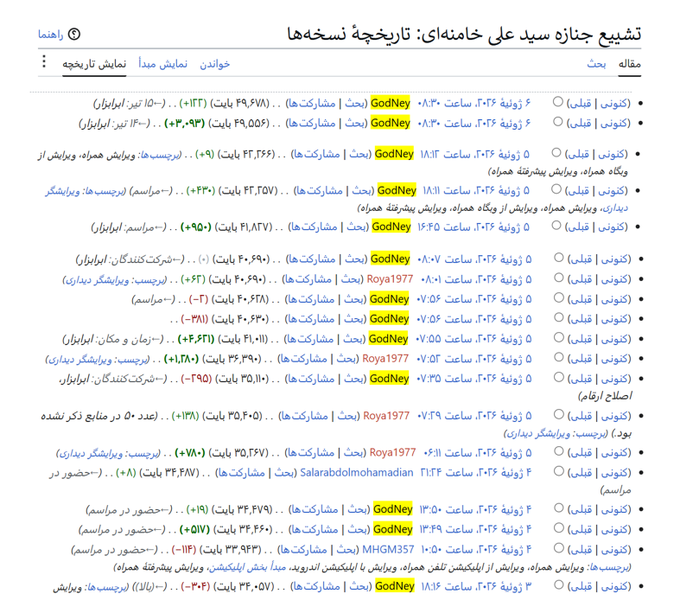680x613 pixels.
Task: Open the نمایش مبدأ (view source) tab
Action: [163, 64]
